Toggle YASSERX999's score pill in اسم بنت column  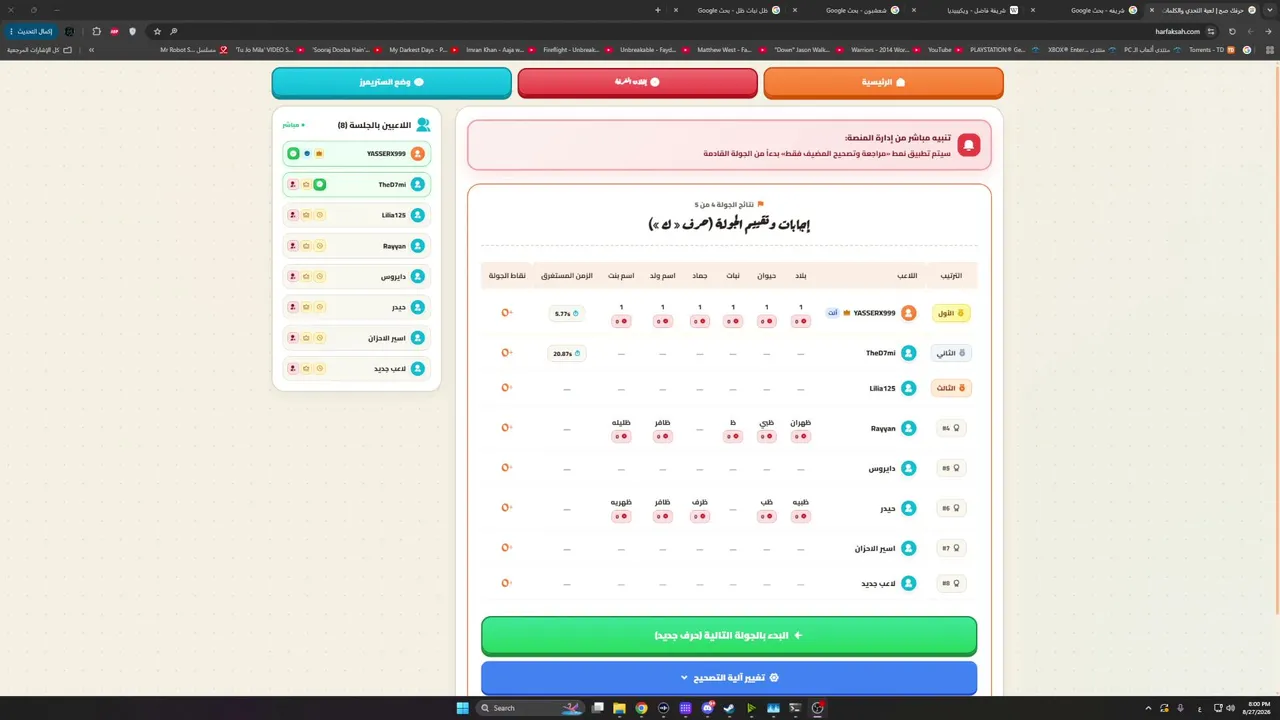pyautogui.click(x=621, y=321)
